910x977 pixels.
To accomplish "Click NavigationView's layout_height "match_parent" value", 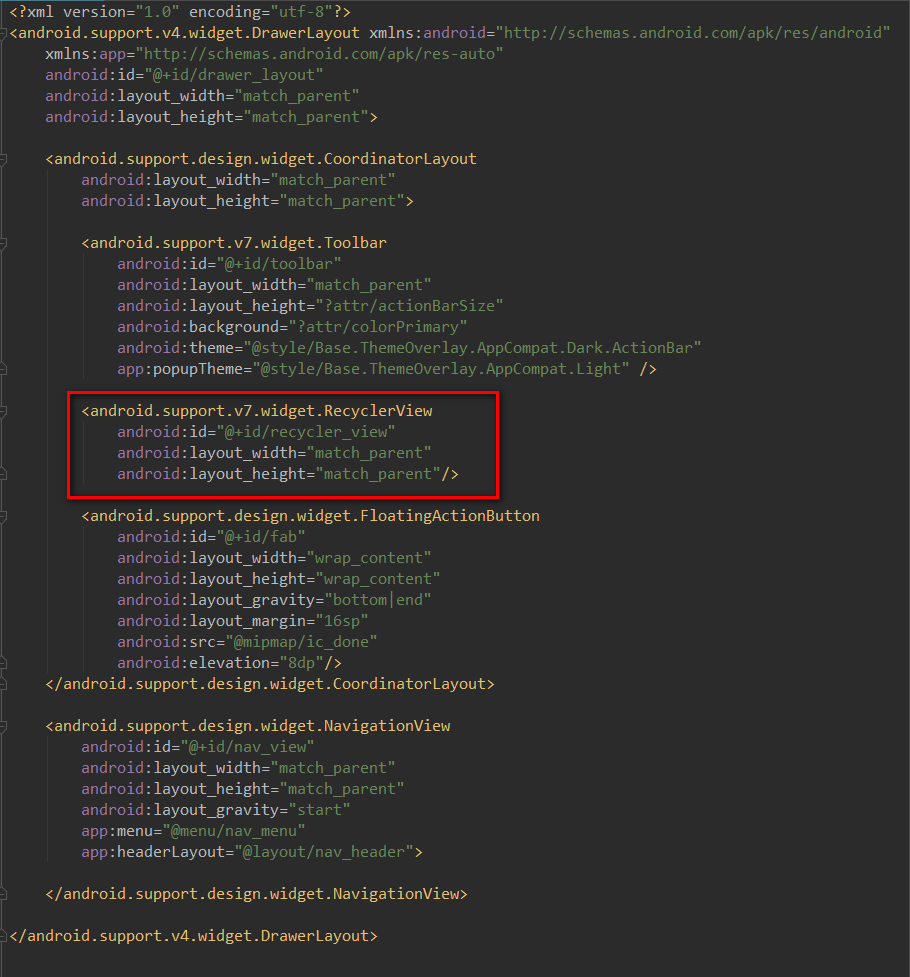I will click(x=342, y=789).
